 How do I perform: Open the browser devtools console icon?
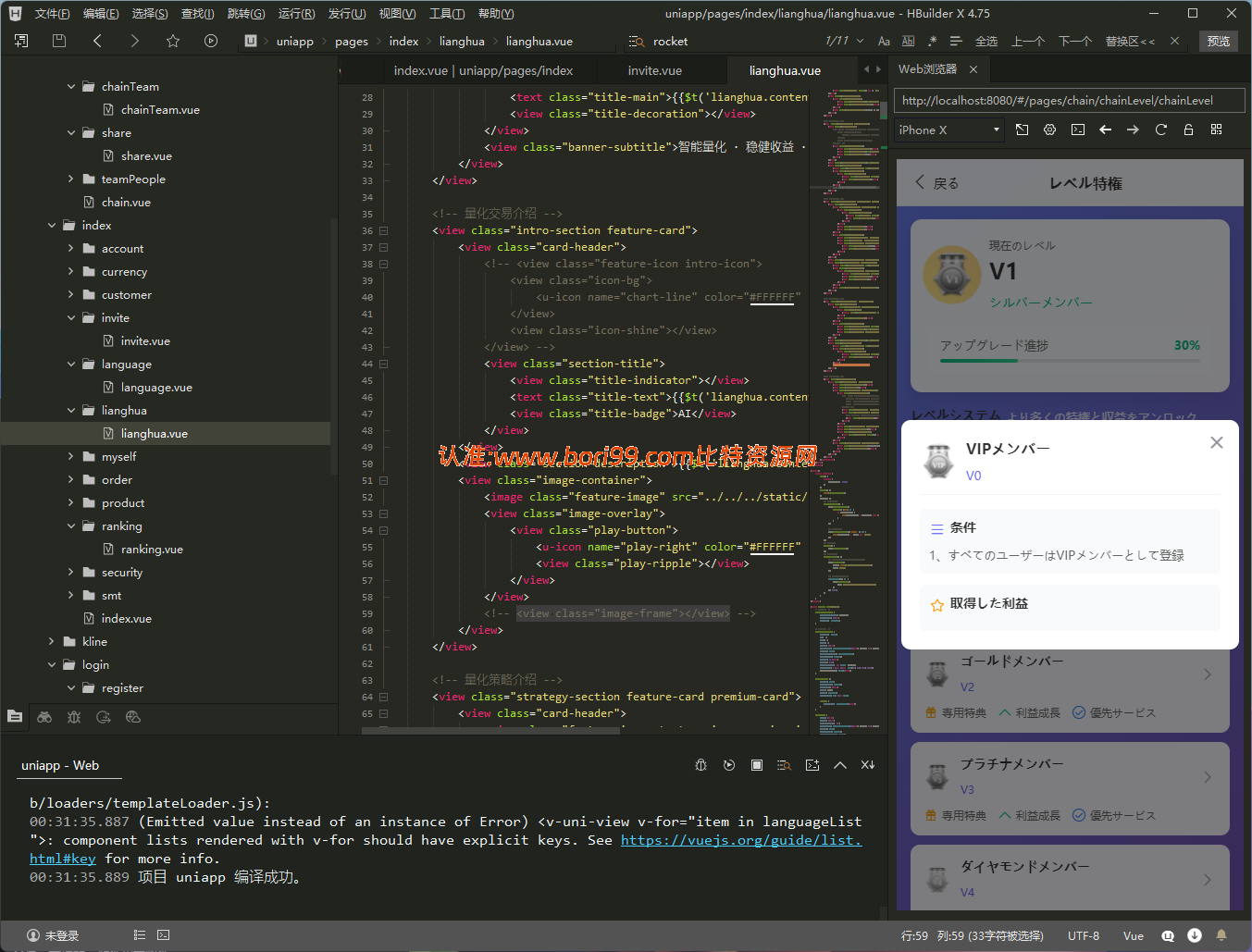point(1078,130)
